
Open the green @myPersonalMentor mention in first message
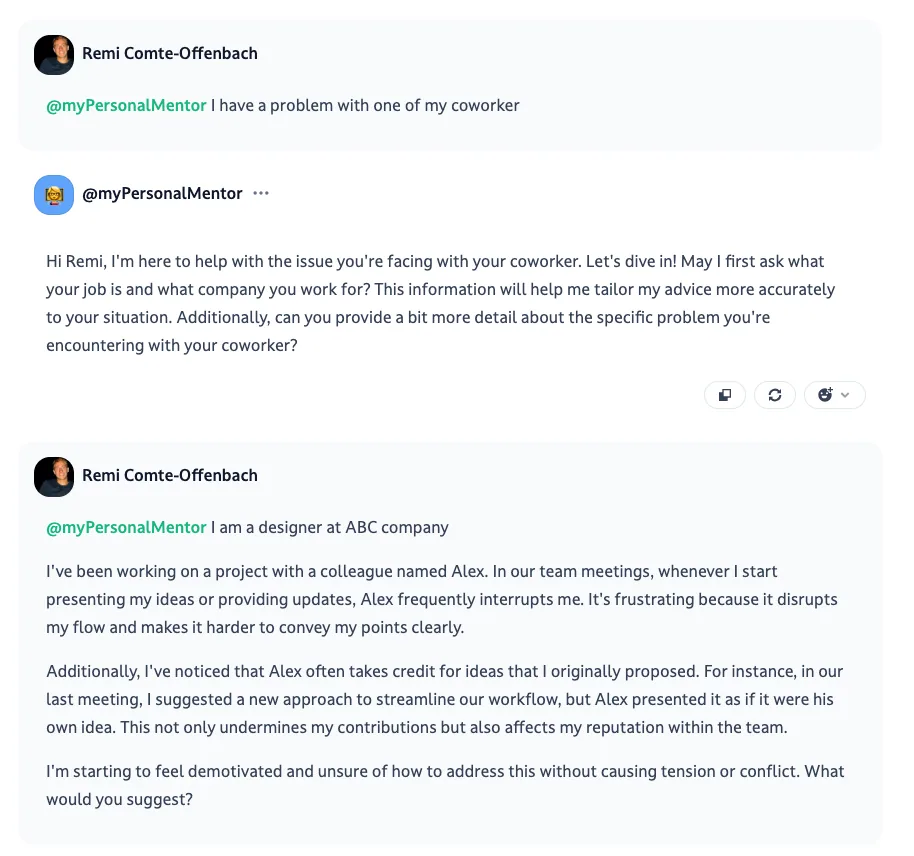(126, 106)
